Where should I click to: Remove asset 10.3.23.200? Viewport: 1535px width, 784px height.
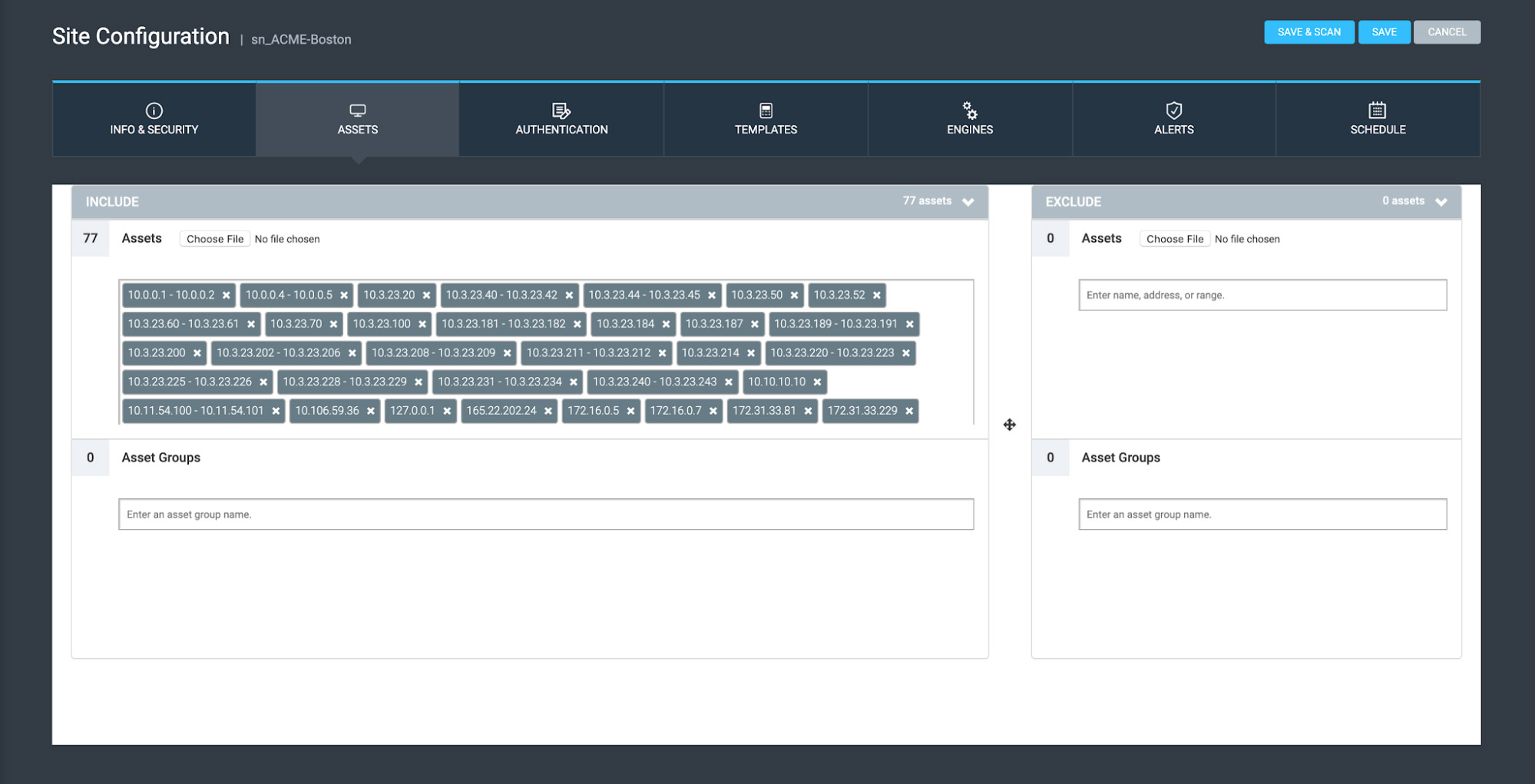click(x=197, y=353)
